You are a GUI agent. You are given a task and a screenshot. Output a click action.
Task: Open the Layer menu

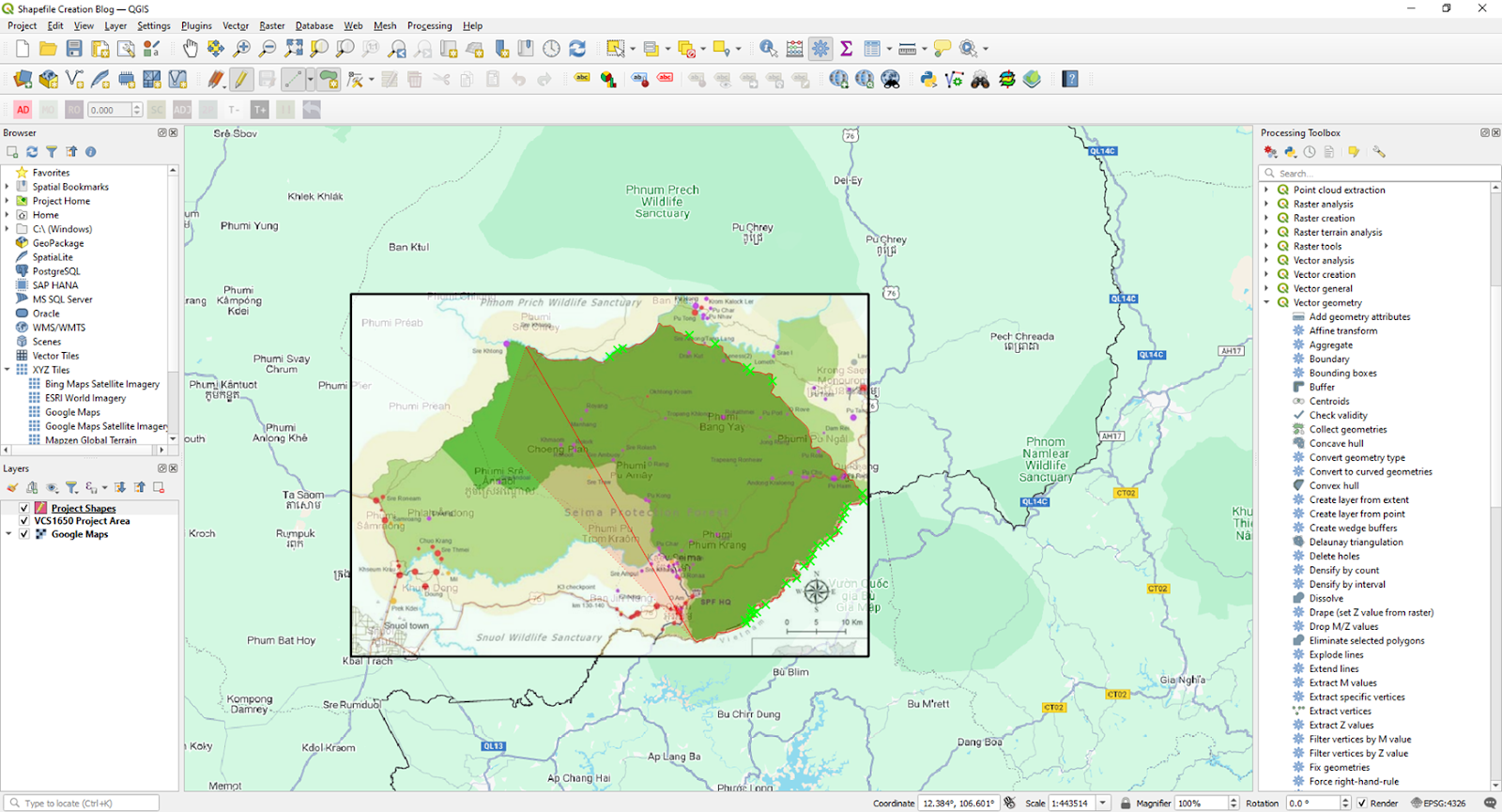point(115,25)
